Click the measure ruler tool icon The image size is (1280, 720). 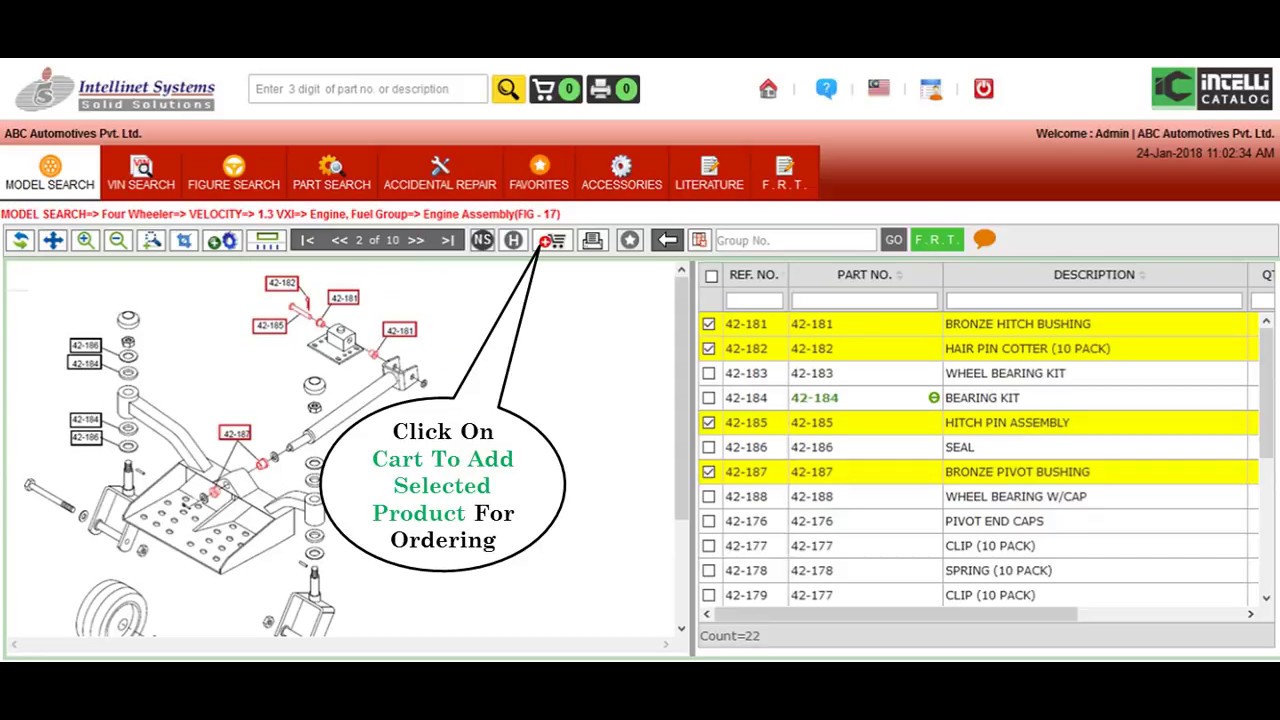click(267, 240)
